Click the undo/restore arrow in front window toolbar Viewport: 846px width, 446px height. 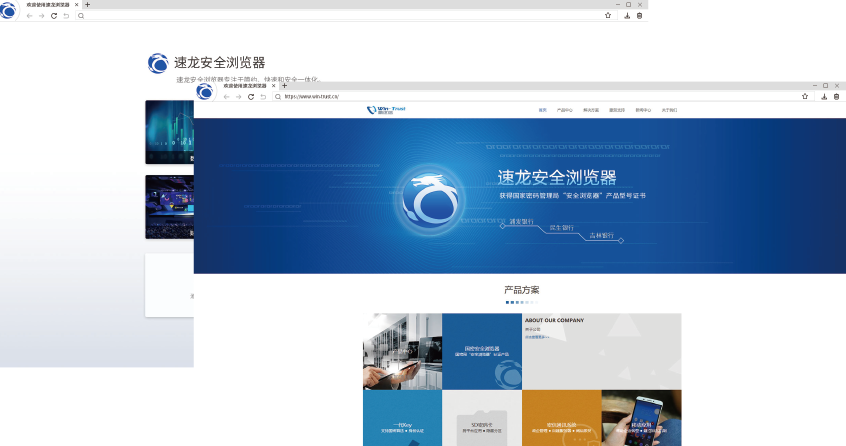[263, 97]
